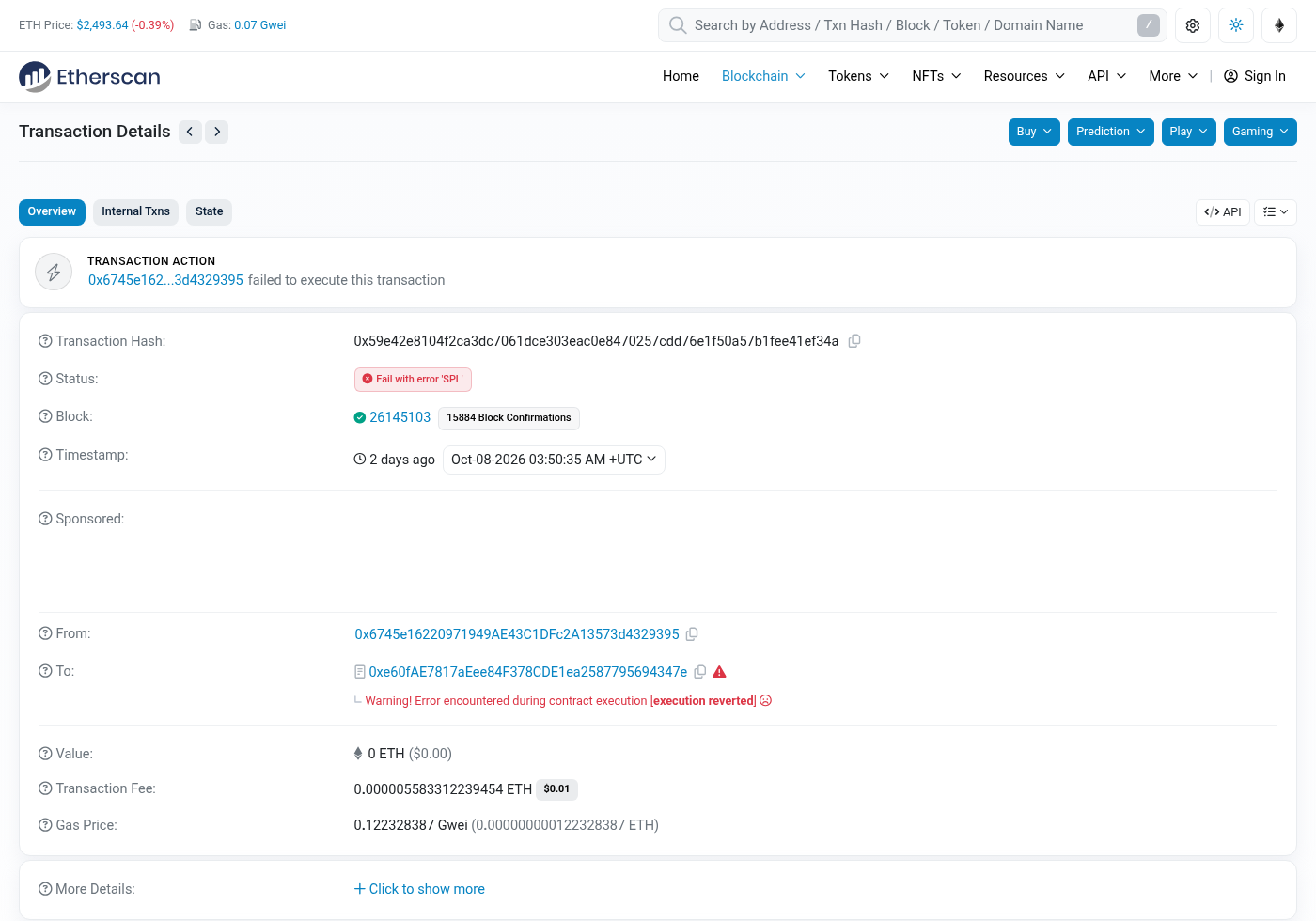Viewport: 1316px width, 921px height.
Task: Click to show more details
Action: point(419,889)
